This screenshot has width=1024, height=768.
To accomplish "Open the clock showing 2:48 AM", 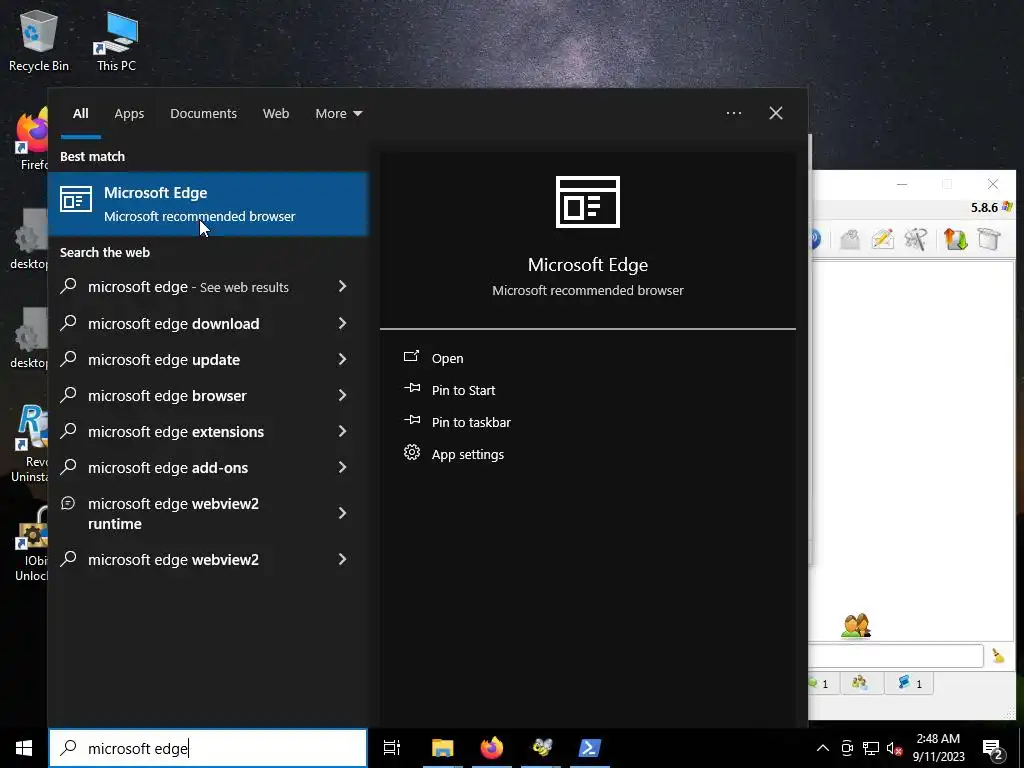I will coord(938,748).
